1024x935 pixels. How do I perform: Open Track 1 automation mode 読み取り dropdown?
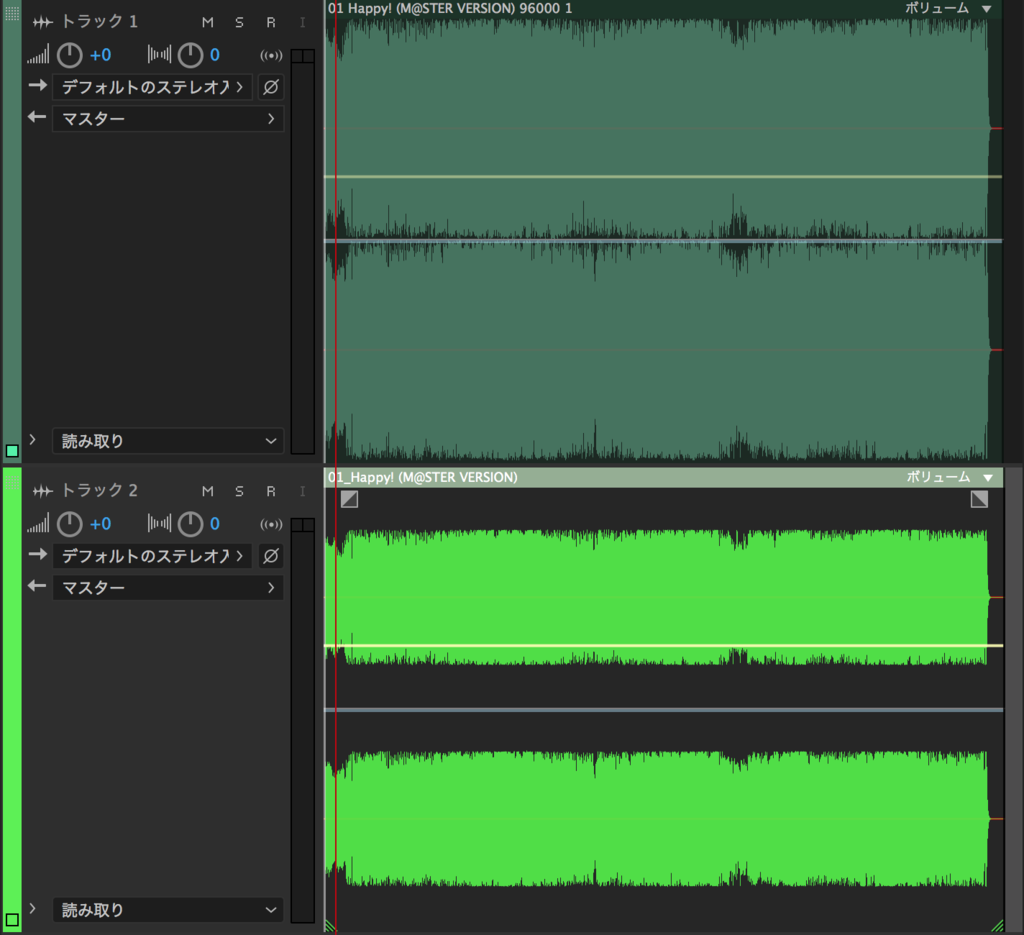click(168, 441)
